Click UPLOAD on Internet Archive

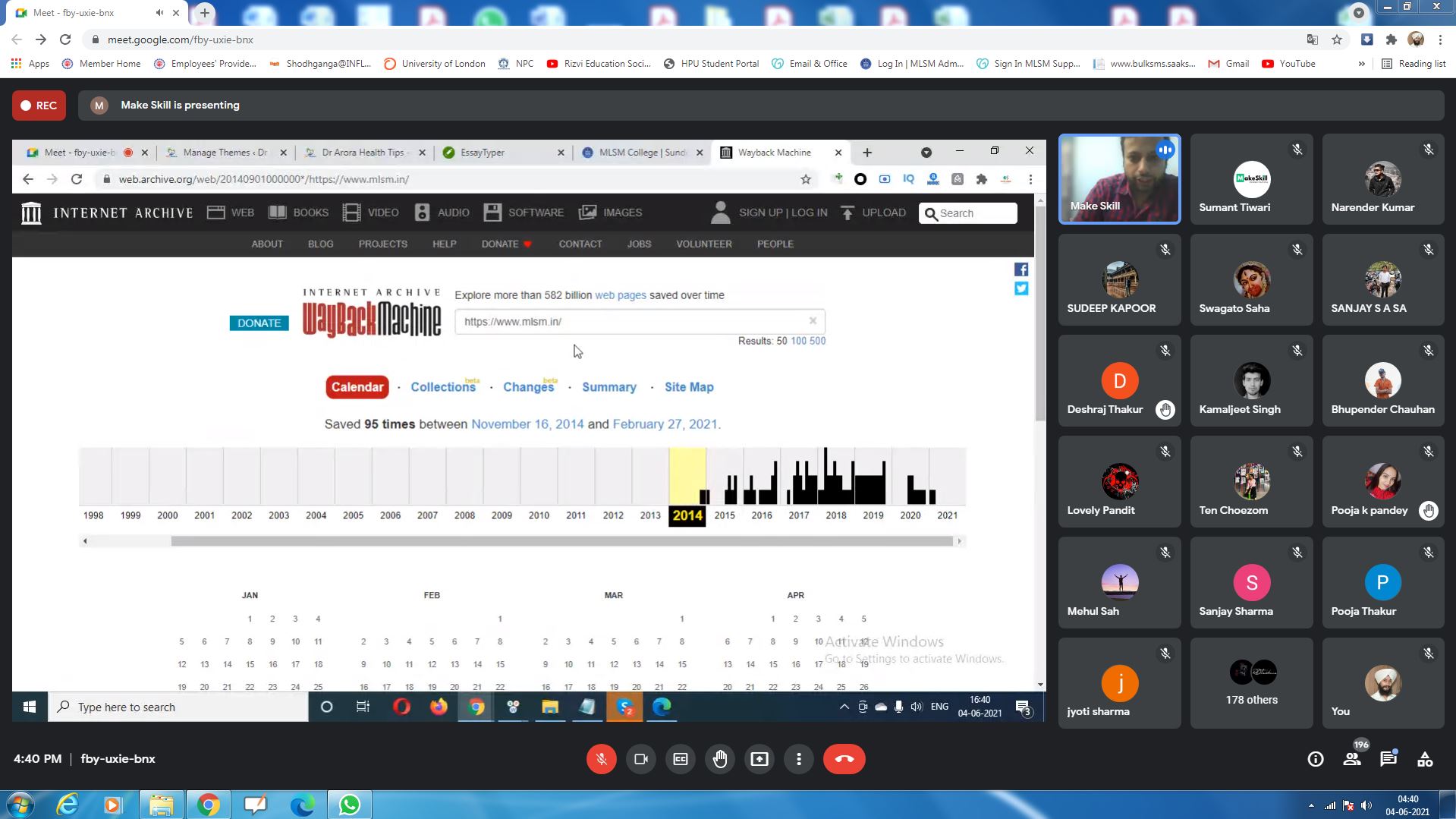(x=873, y=213)
